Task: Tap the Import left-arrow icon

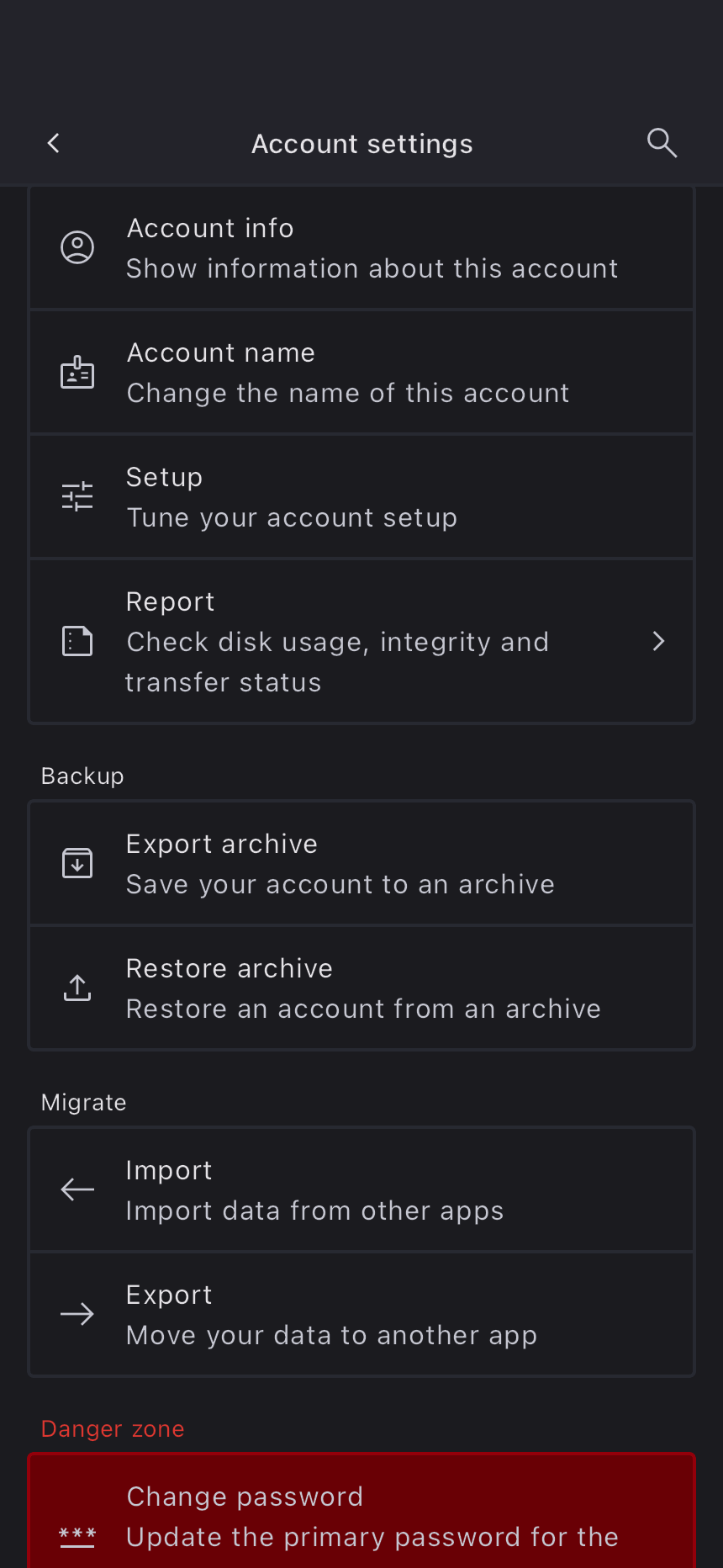Action: pyautogui.click(x=77, y=1189)
